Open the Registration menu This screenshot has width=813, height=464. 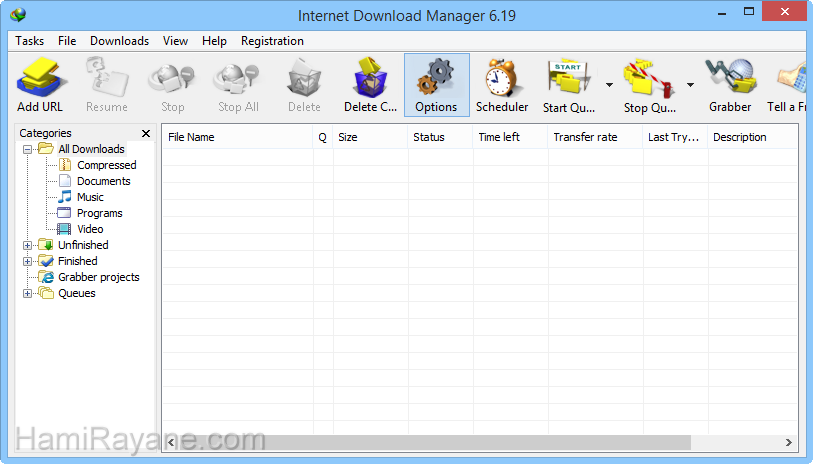pos(272,41)
